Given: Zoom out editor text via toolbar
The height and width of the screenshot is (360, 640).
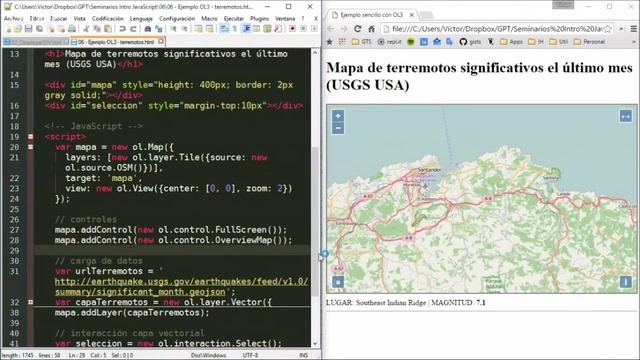Looking at the screenshot, I should coord(184,29).
